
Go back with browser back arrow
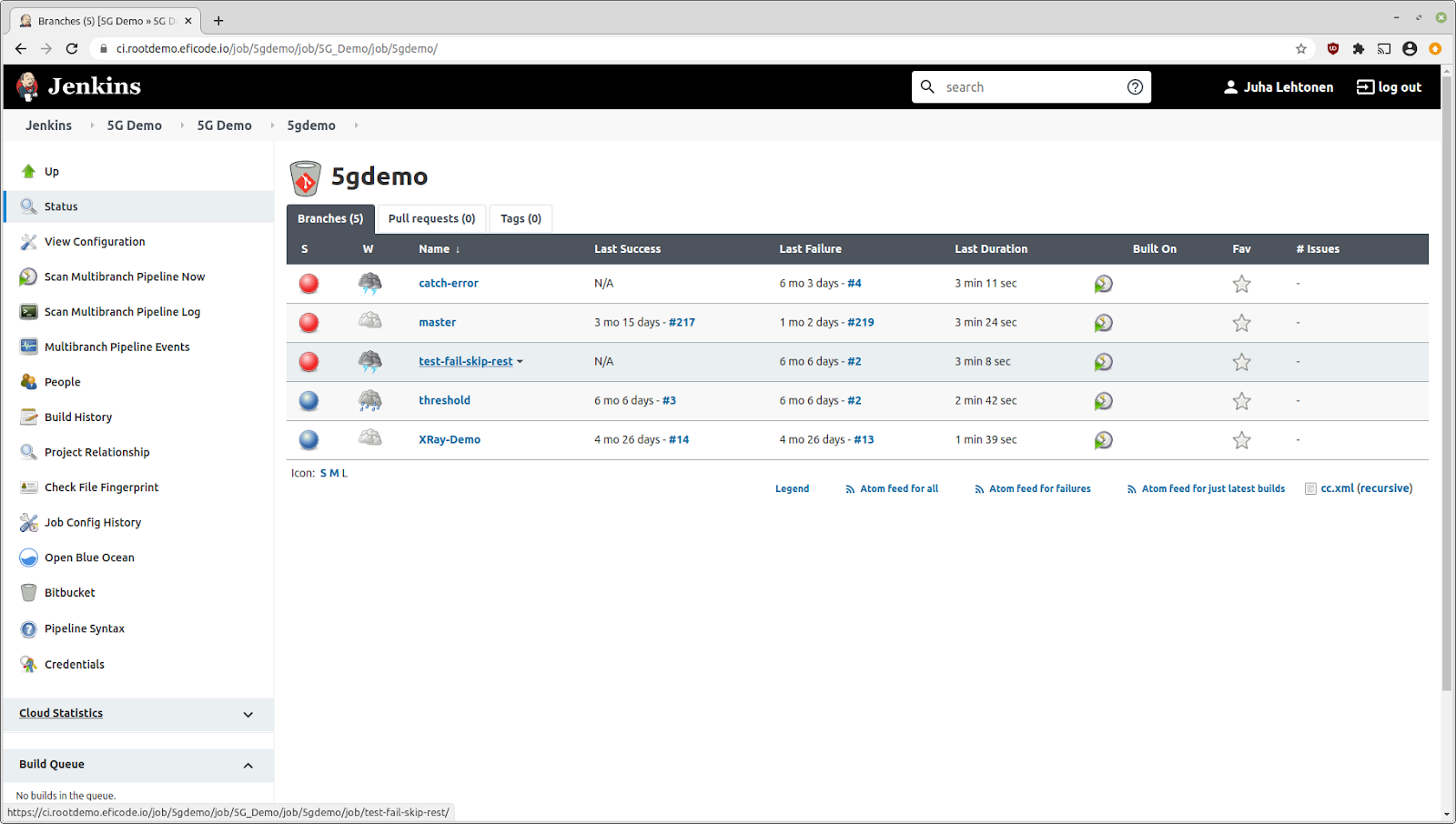pyautogui.click(x=21, y=49)
